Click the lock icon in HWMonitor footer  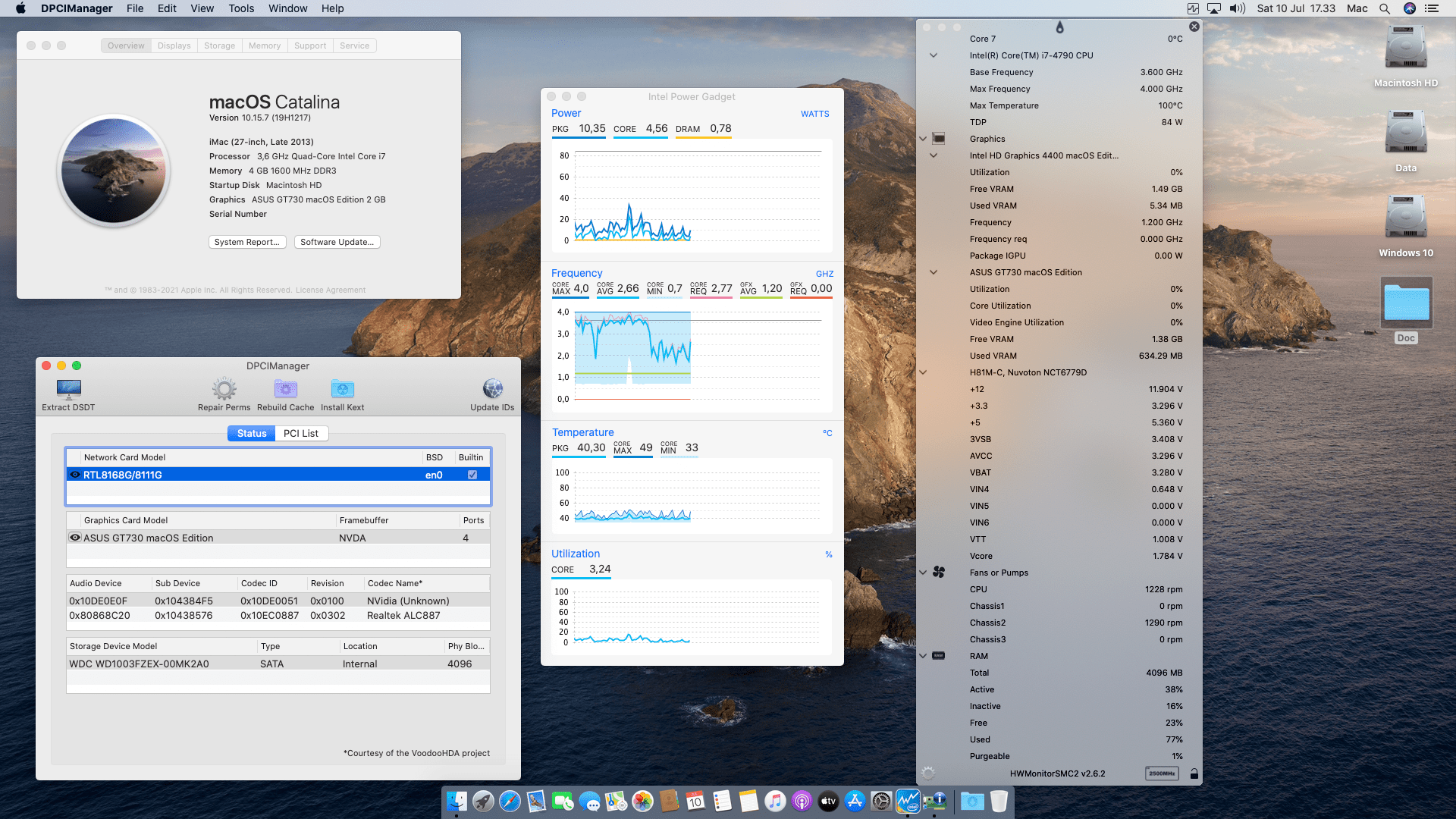[x=1194, y=773]
